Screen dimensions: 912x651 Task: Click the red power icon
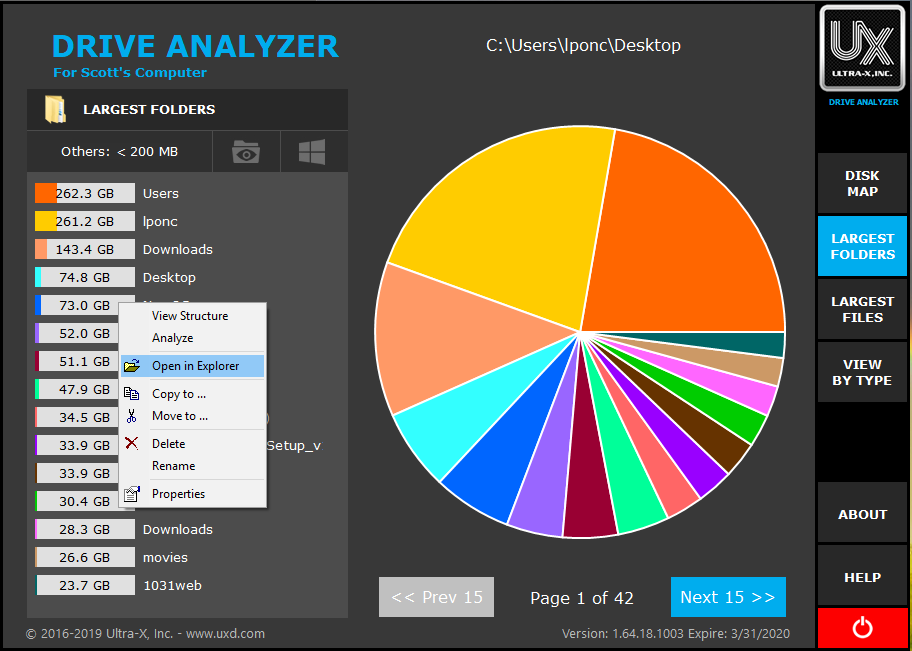tap(862, 627)
